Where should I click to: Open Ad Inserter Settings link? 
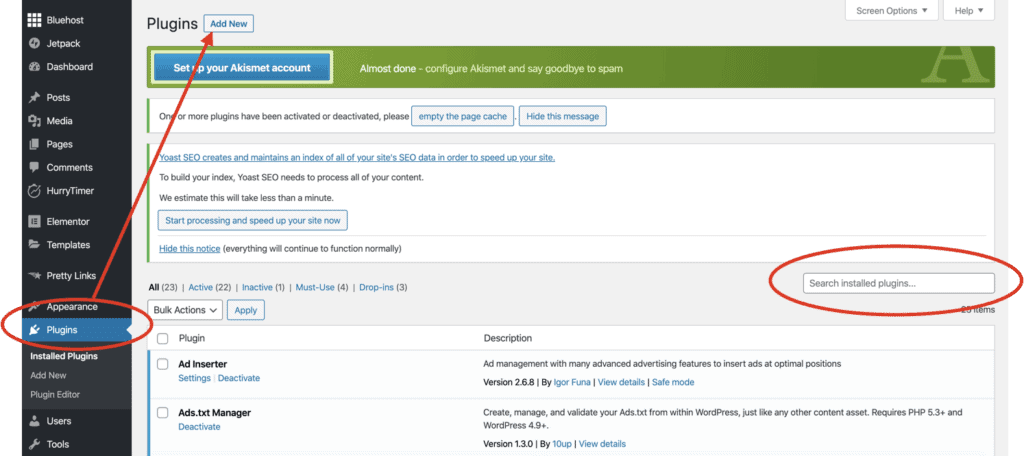tap(195, 378)
